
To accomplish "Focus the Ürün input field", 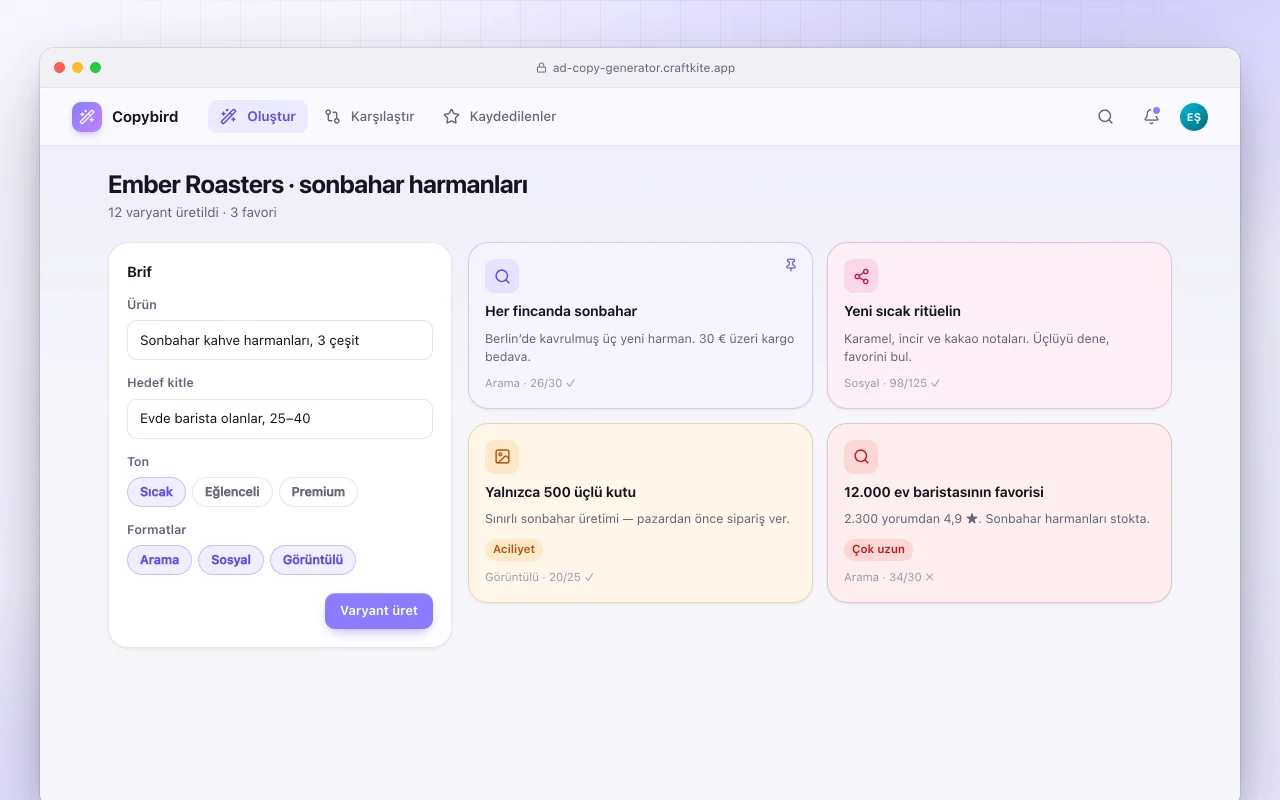I will (x=280, y=340).
